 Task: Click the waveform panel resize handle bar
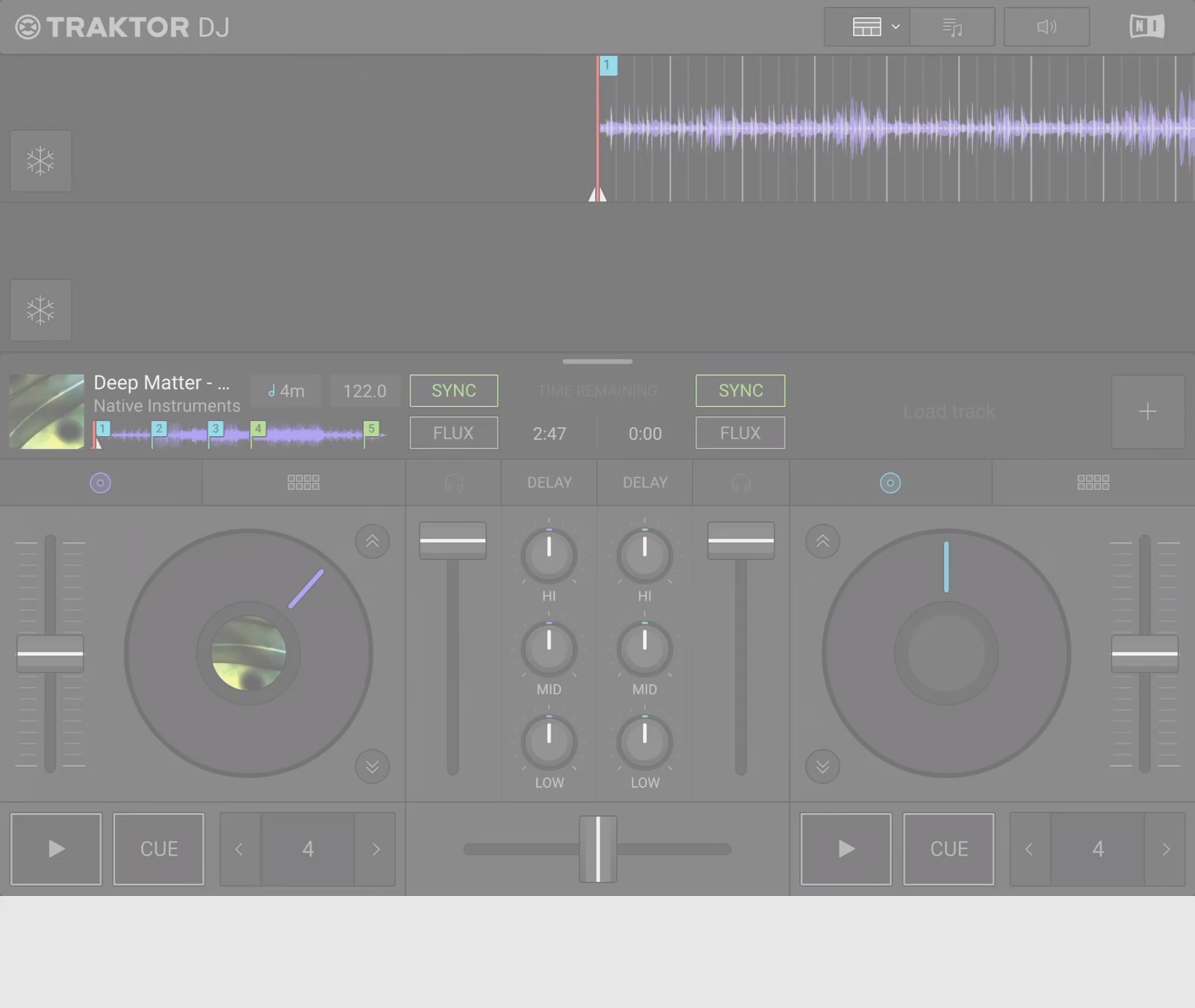[597, 361]
